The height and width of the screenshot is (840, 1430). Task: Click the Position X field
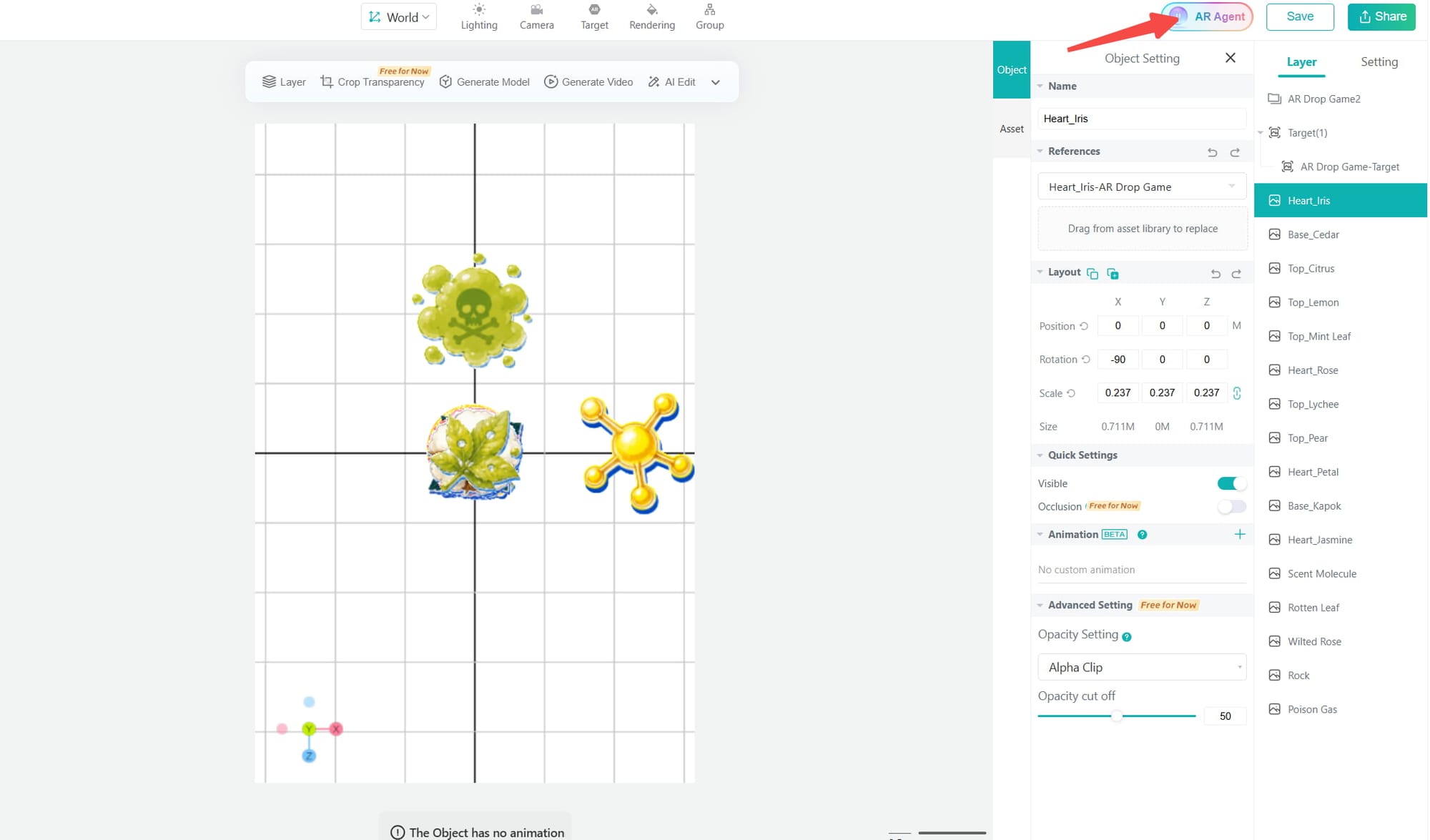pyautogui.click(x=1118, y=325)
